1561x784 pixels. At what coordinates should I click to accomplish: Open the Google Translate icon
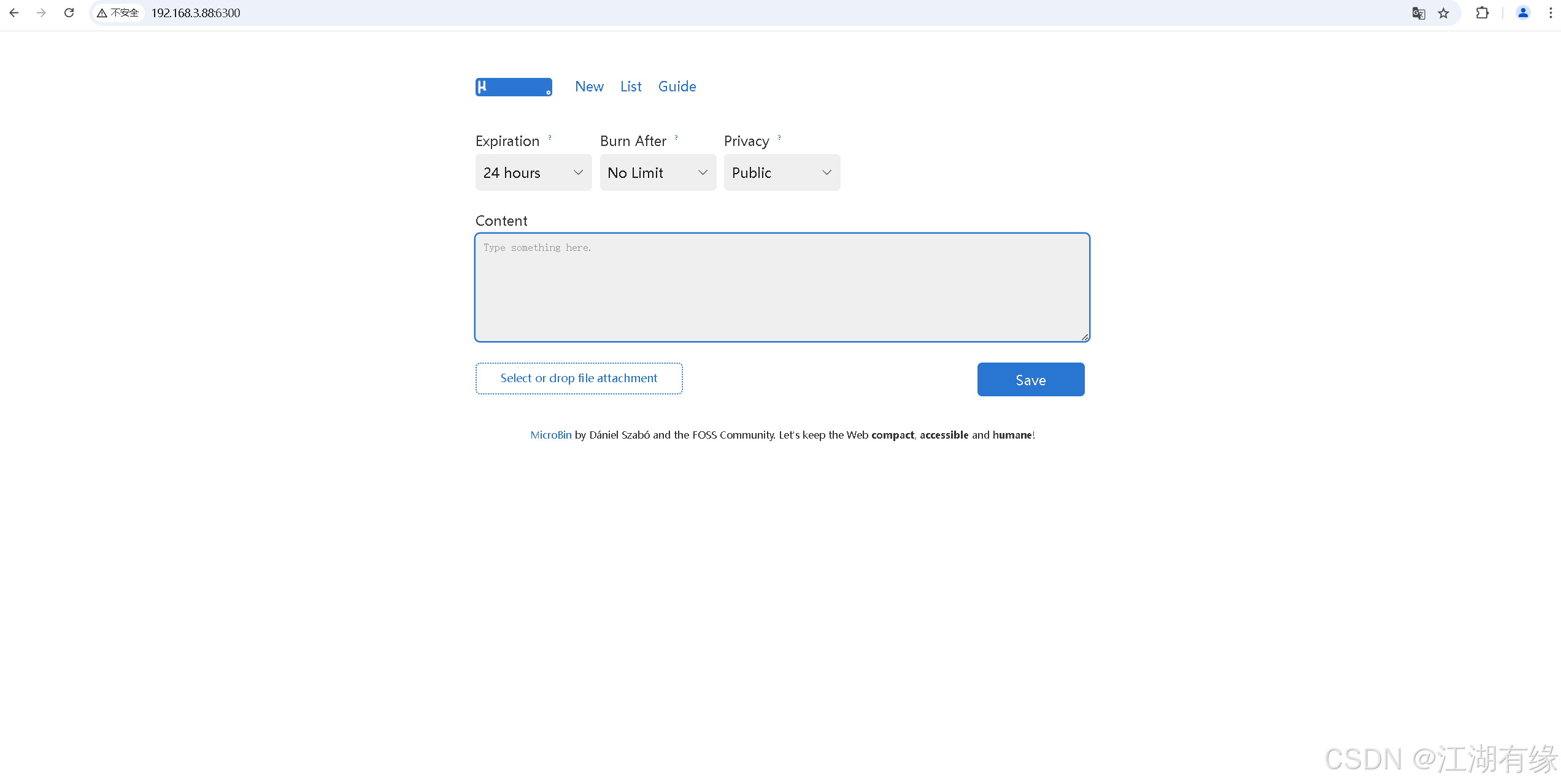(x=1418, y=13)
